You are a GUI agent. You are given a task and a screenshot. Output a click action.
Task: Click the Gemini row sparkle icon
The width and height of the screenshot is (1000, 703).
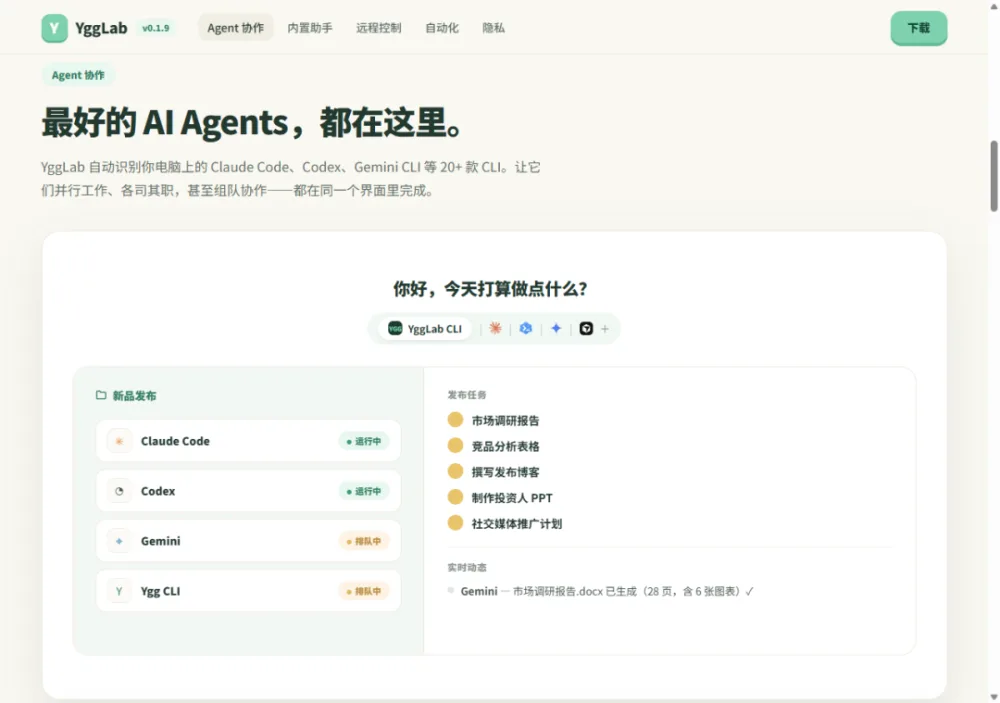(x=119, y=541)
